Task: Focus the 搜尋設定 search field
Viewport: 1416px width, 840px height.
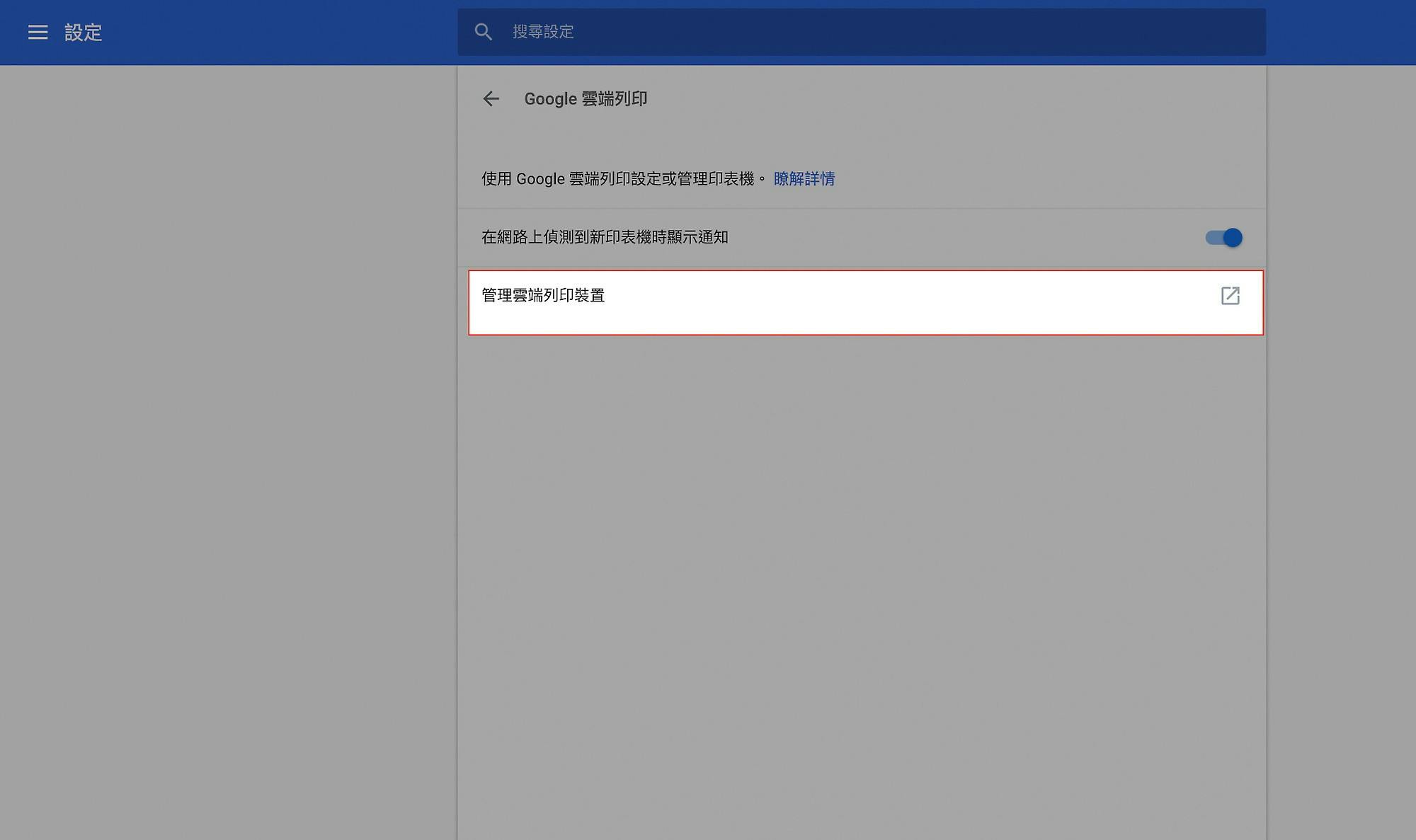Action: click(862, 32)
